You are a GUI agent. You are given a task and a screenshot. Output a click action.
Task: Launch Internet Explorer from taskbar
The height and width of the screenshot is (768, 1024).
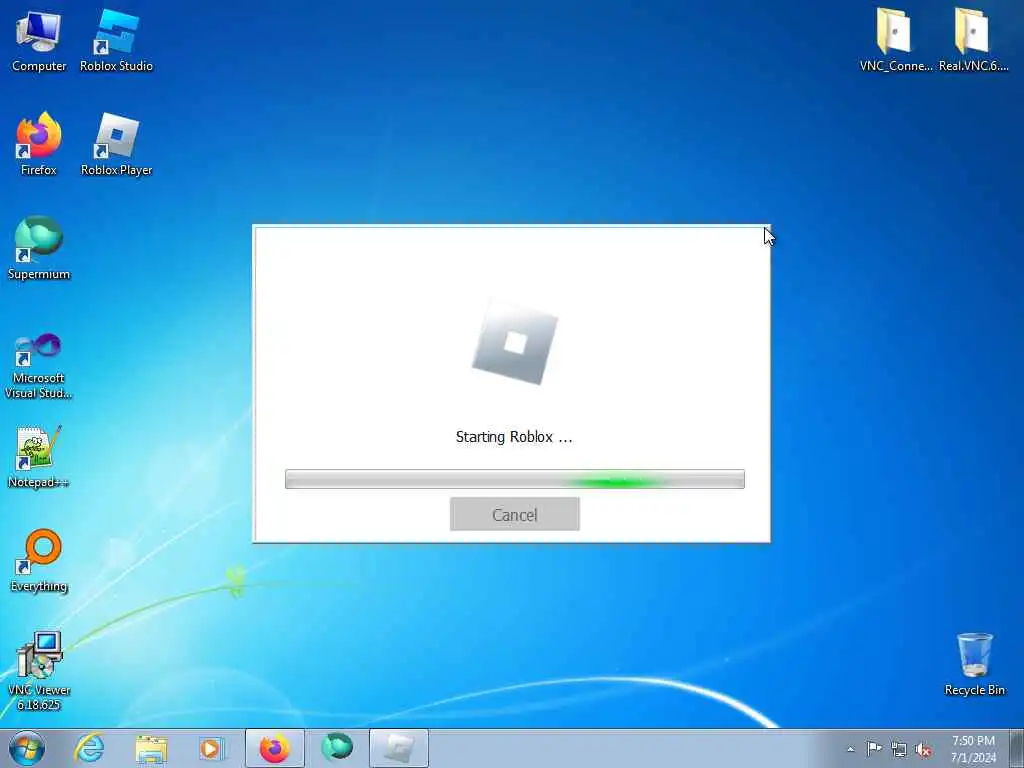pyautogui.click(x=89, y=748)
